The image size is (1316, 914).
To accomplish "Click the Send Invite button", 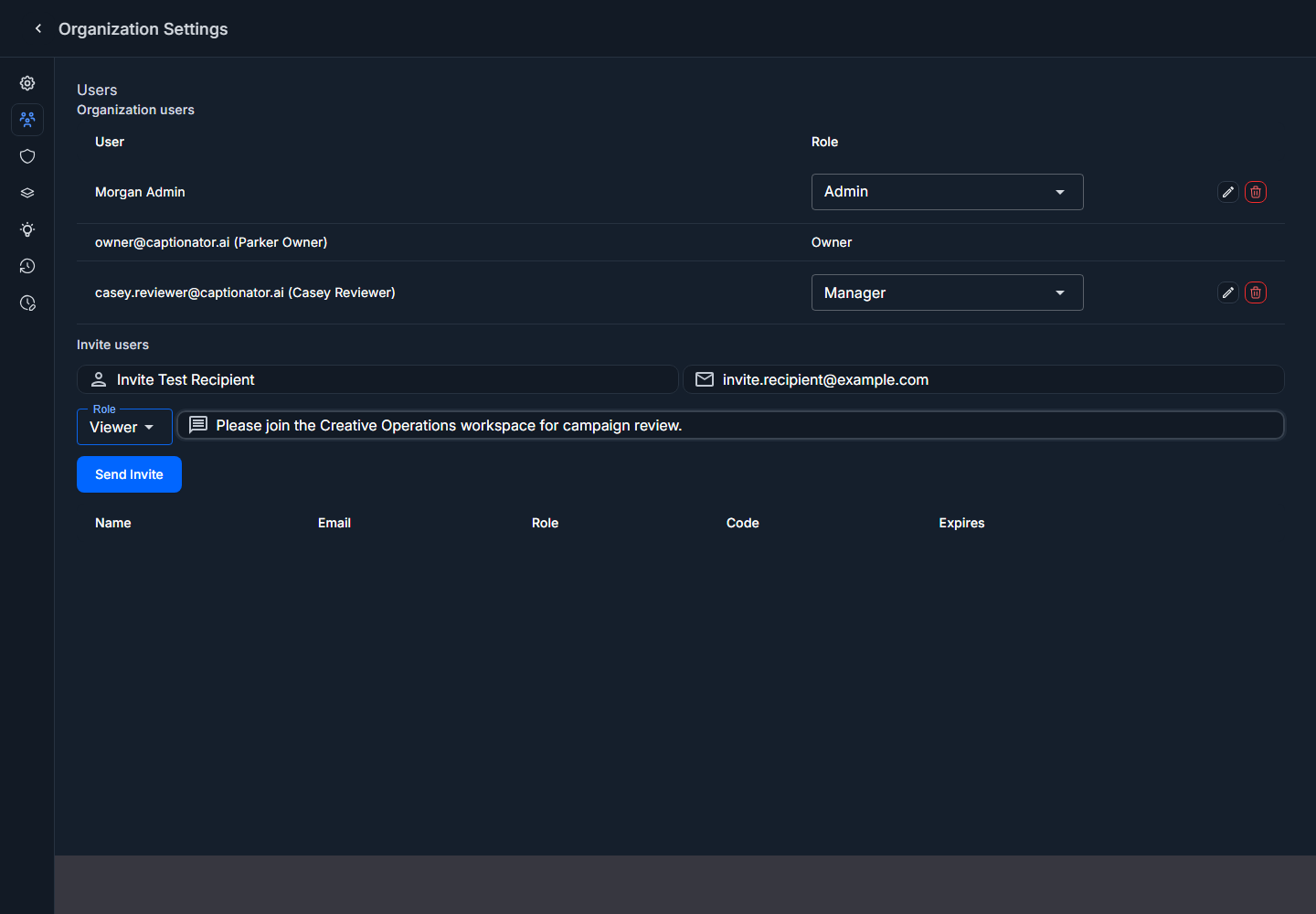I will 129,474.
